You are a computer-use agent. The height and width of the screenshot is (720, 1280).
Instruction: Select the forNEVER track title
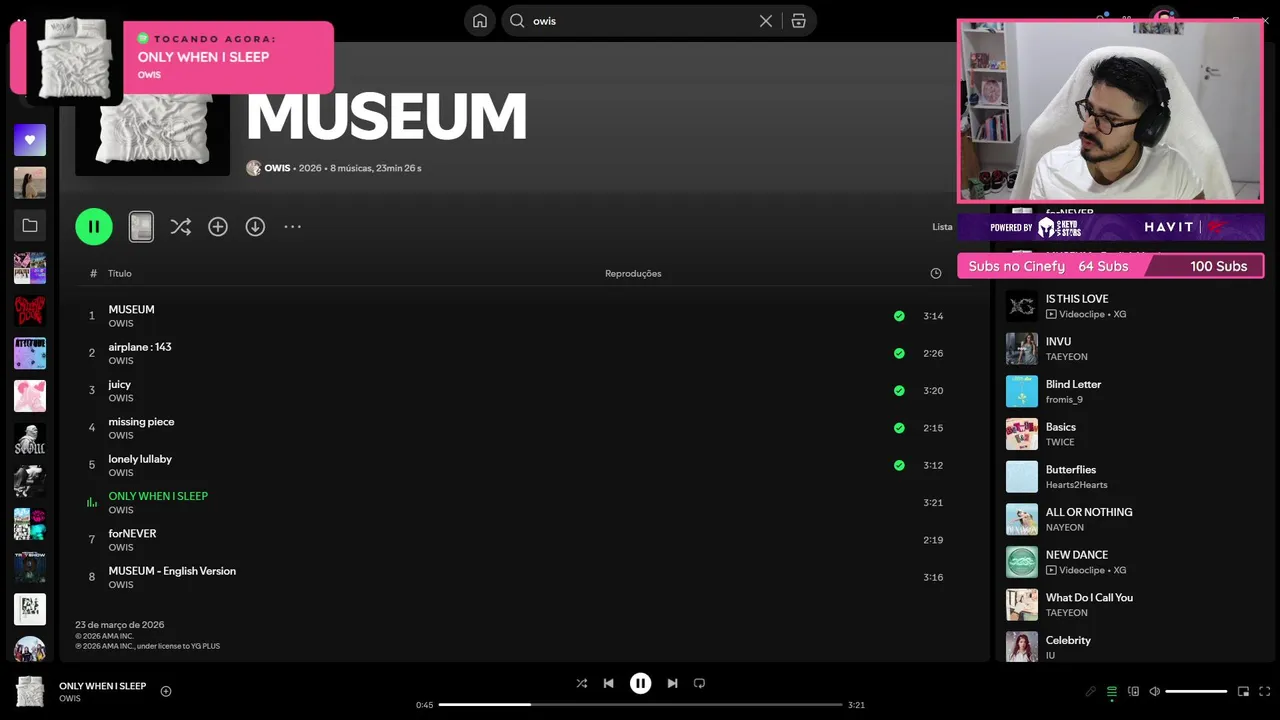click(x=132, y=534)
